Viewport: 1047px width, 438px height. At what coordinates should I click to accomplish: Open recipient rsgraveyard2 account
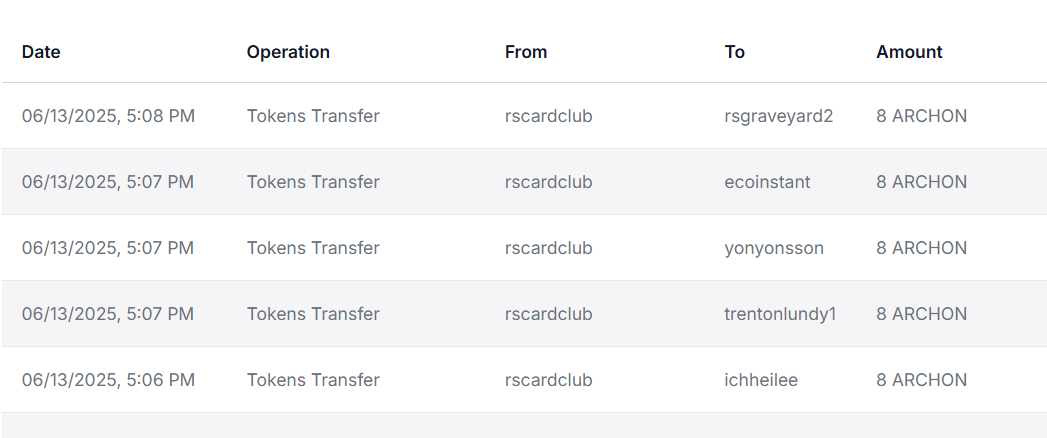coord(779,116)
